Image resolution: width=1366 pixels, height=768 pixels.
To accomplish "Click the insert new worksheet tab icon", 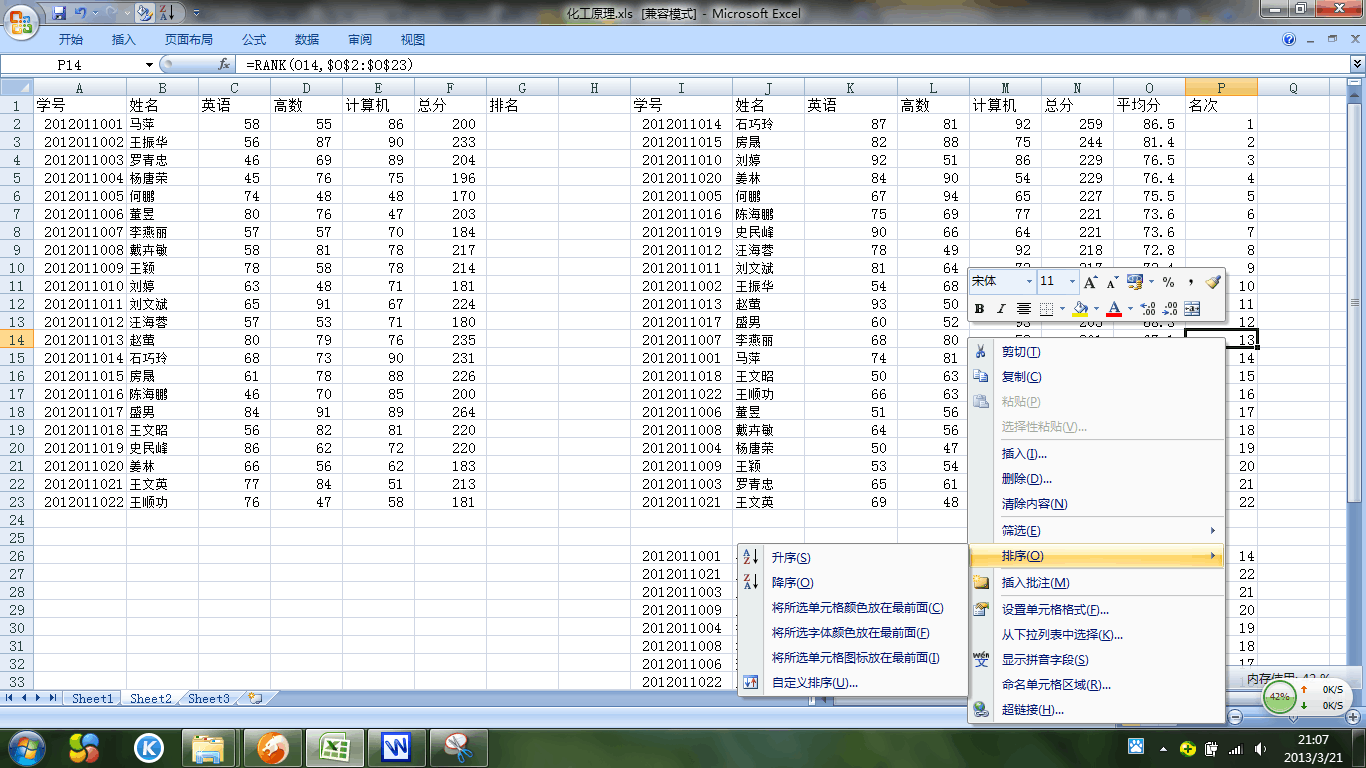I will pyautogui.click(x=256, y=699).
